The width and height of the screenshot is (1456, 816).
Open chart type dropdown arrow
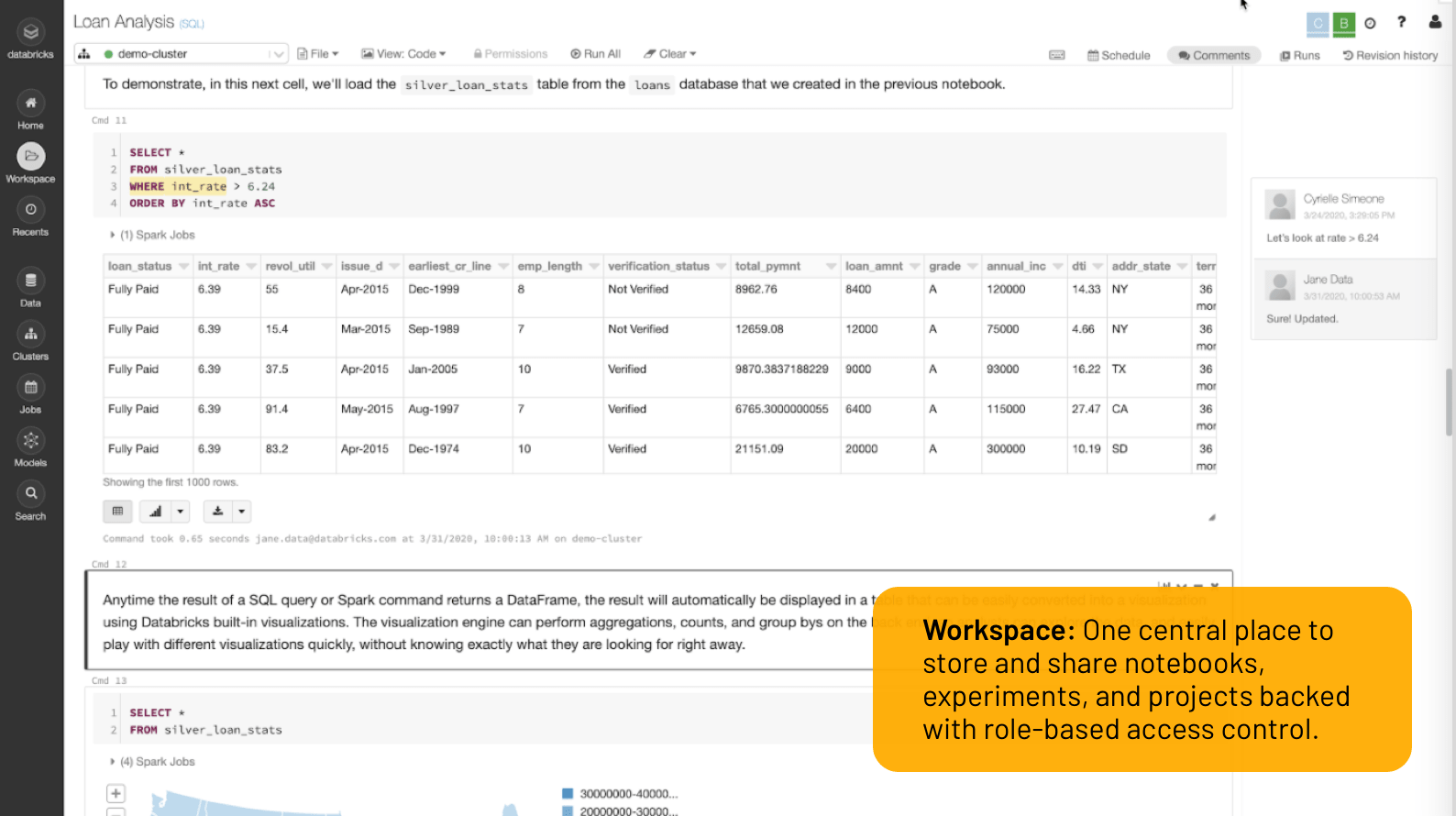coord(181,512)
